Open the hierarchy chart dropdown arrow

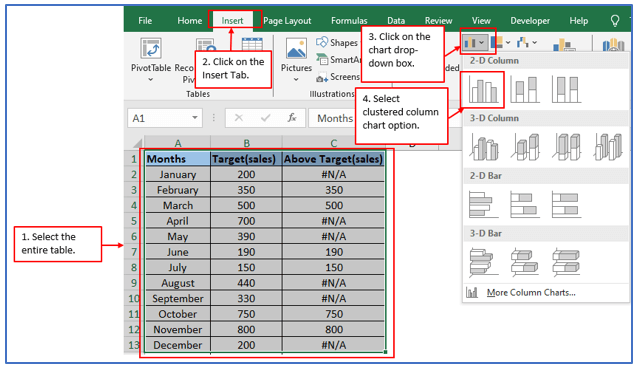point(508,42)
